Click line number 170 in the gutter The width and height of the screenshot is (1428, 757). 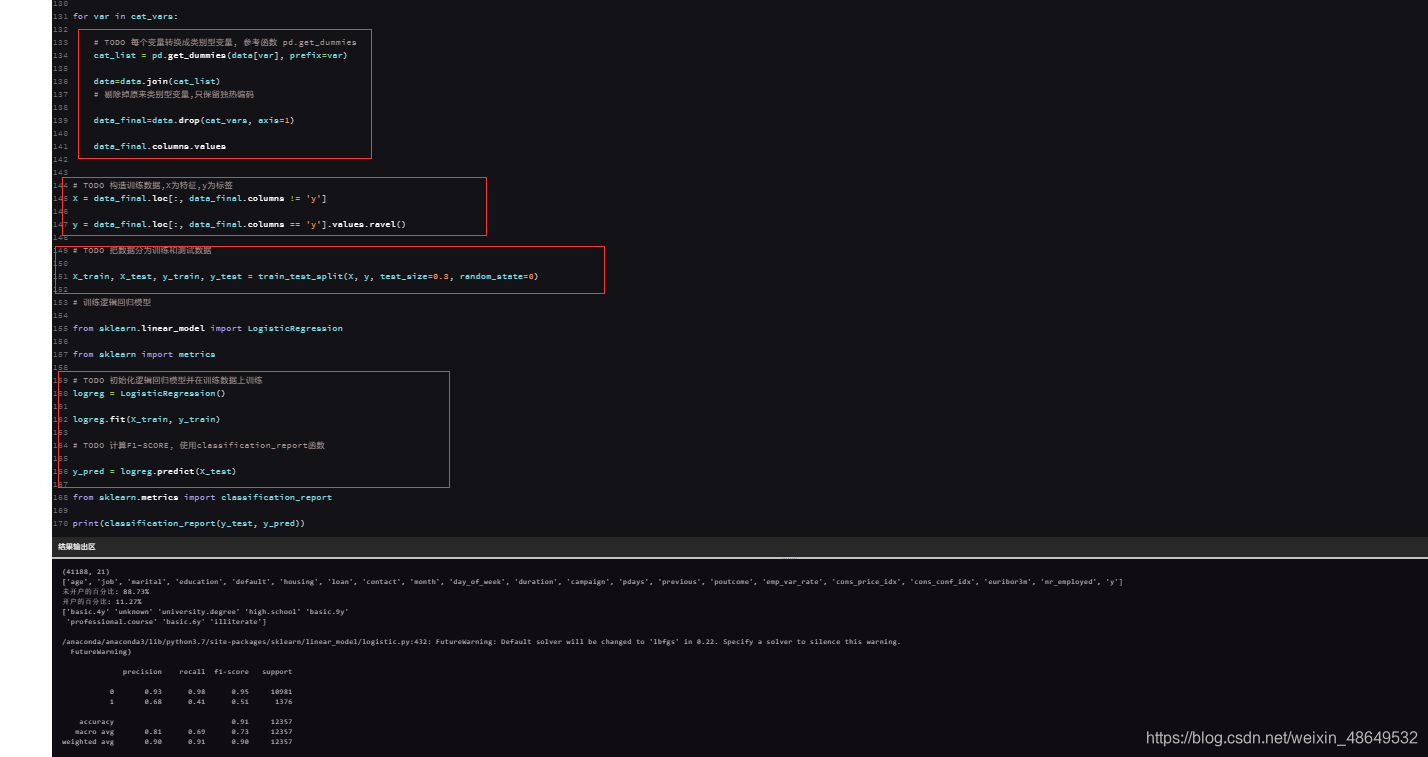pos(60,524)
